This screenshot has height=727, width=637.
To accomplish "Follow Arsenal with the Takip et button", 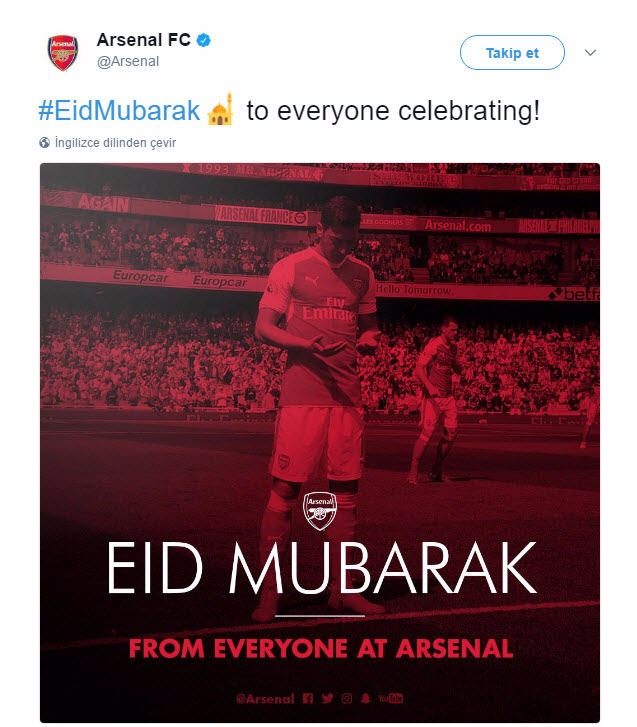I will coord(512,52).
